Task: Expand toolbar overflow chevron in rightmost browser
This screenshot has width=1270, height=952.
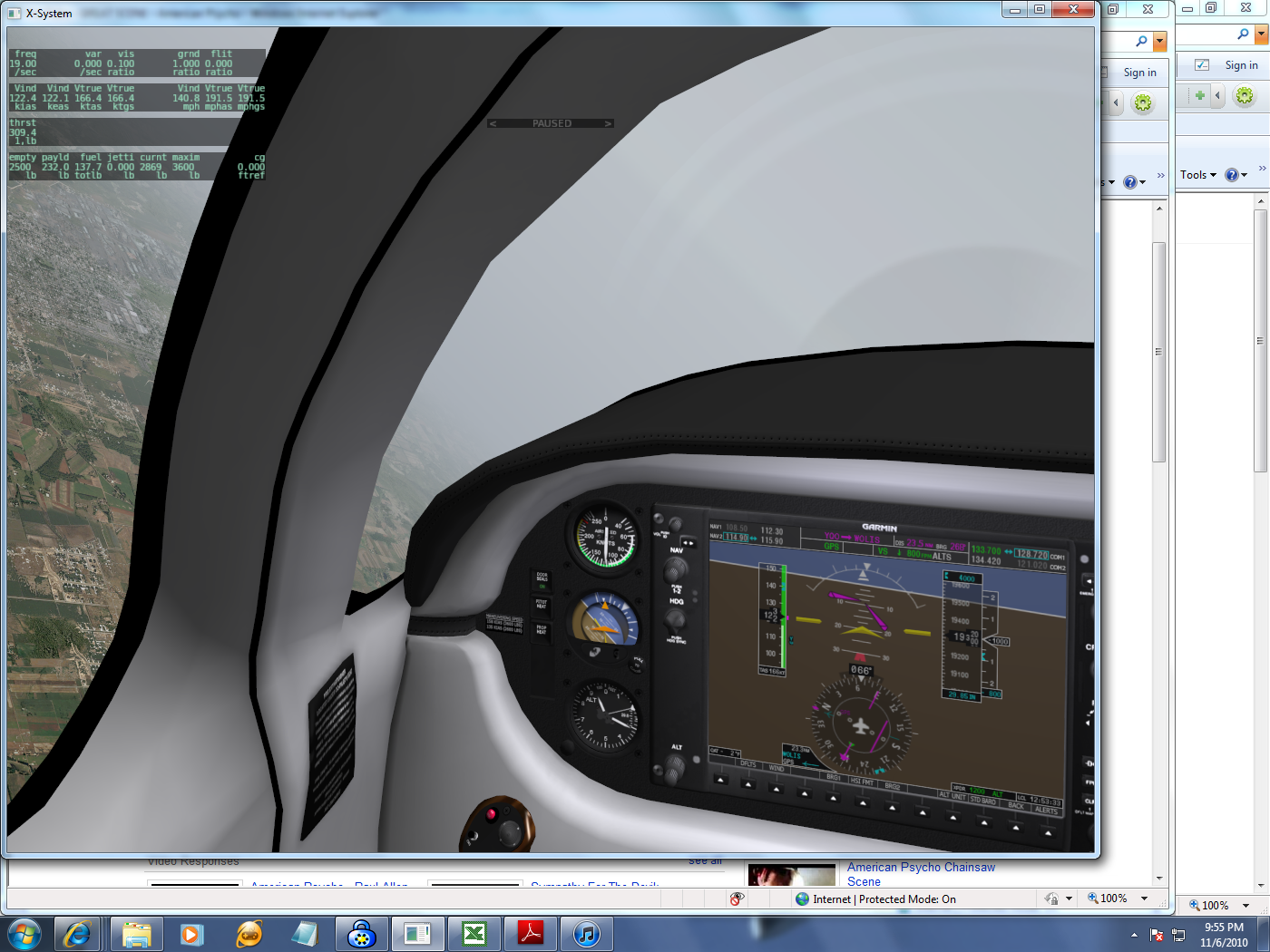Action: point(1262,169)
